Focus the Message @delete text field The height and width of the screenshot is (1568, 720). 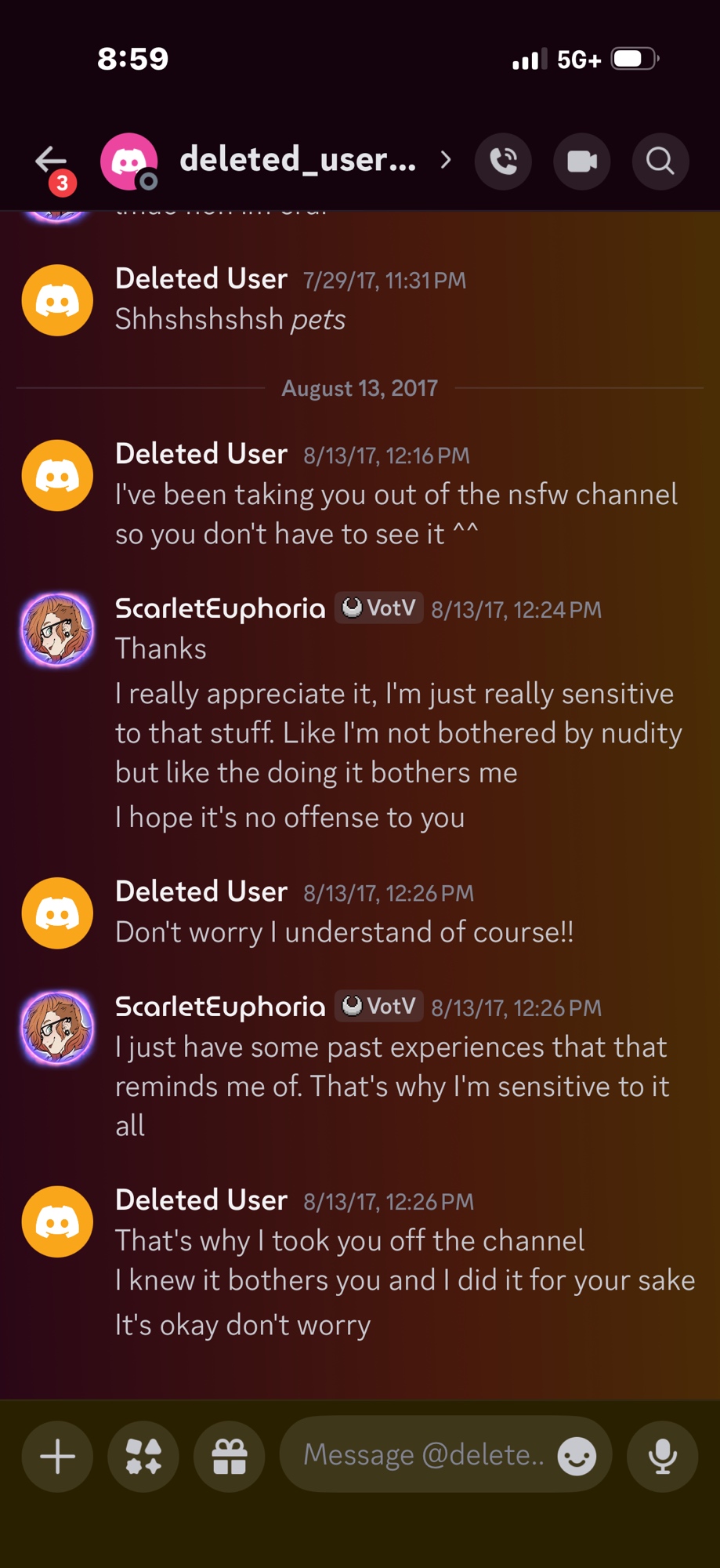(x=423, y=1455)
